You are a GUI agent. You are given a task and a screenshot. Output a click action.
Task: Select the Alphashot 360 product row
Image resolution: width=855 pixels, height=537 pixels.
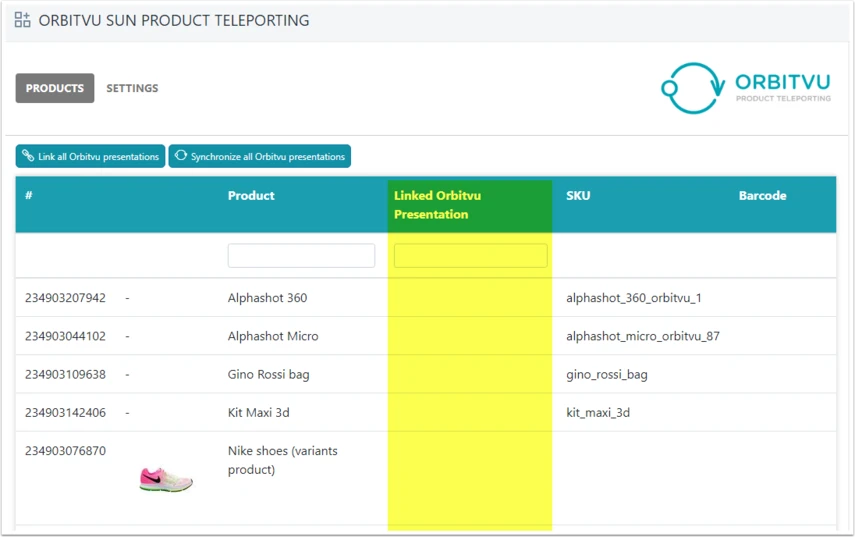click(x=426, y=298)
